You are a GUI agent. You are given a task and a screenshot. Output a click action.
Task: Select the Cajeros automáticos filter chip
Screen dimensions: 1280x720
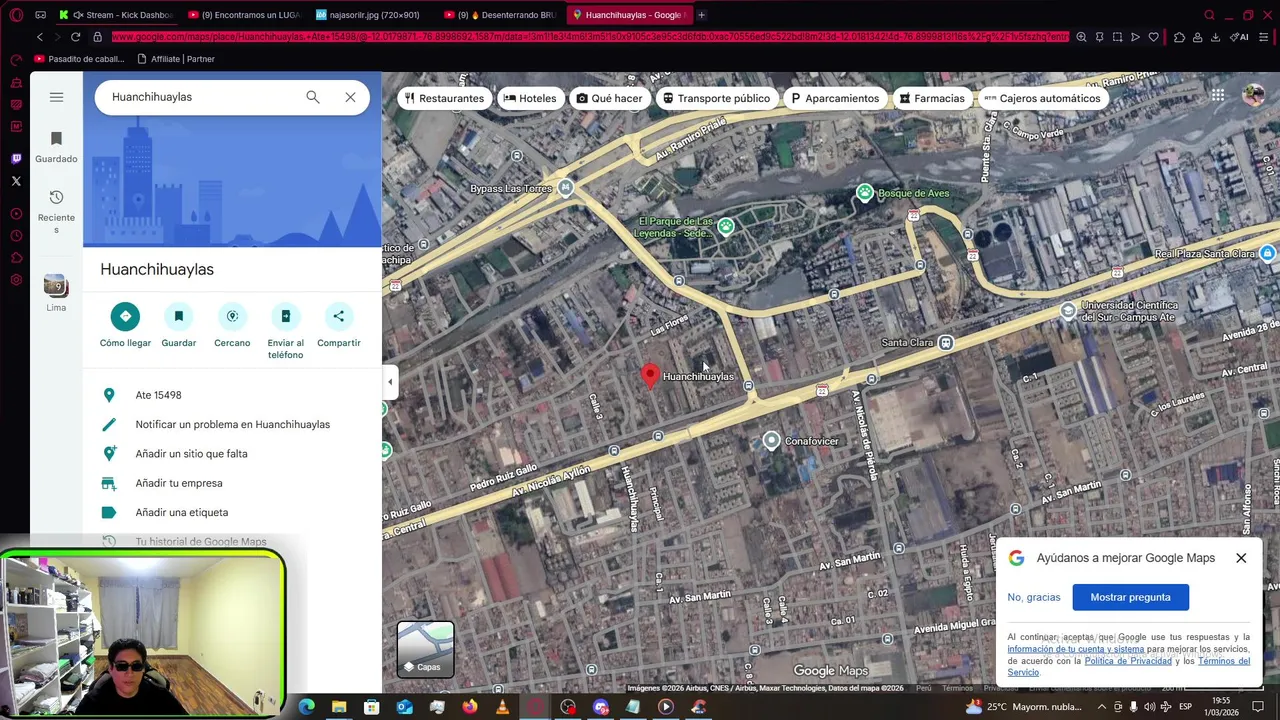pos(1042,98)
